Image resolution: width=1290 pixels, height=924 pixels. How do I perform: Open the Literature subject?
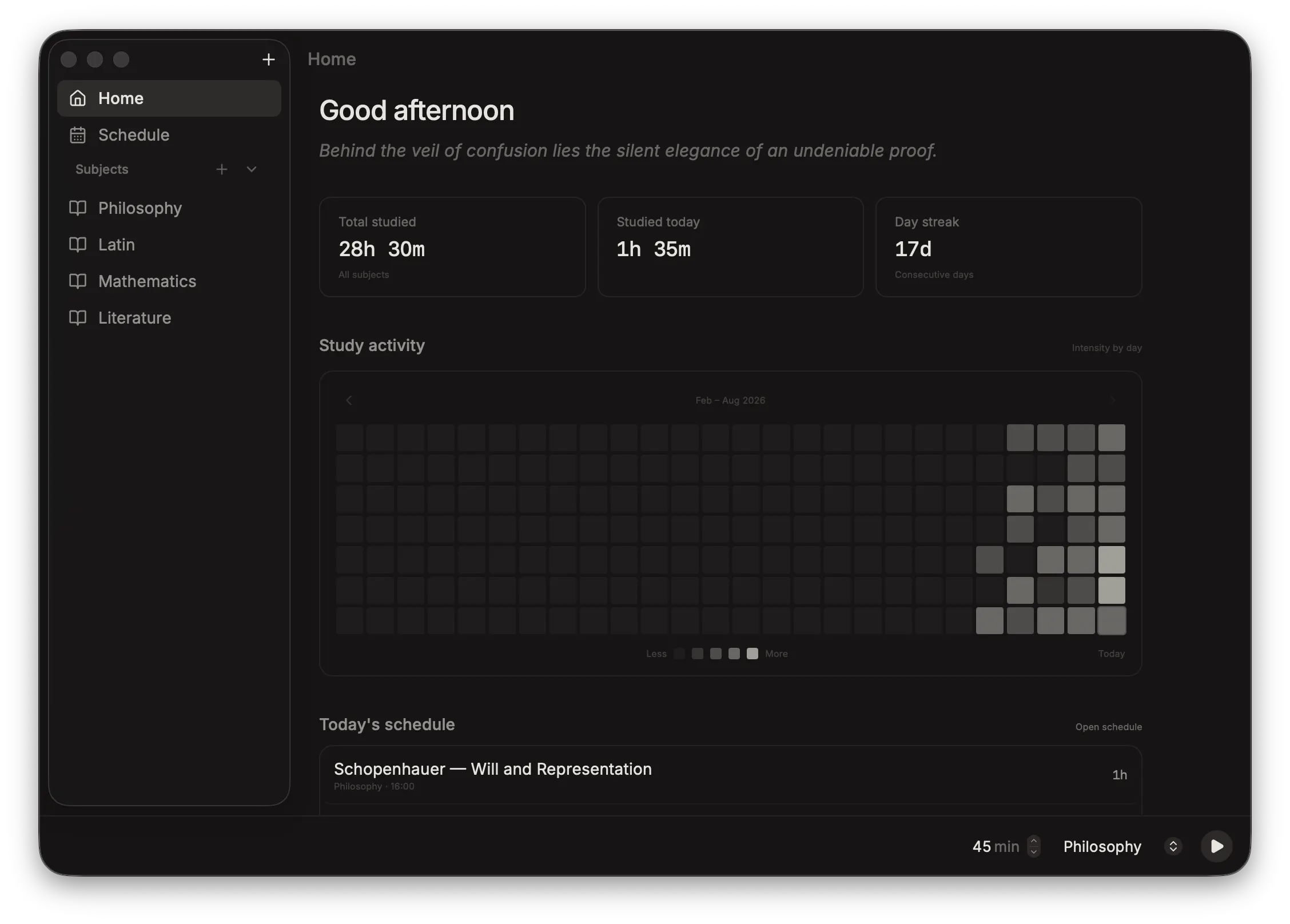pos(169,318)
